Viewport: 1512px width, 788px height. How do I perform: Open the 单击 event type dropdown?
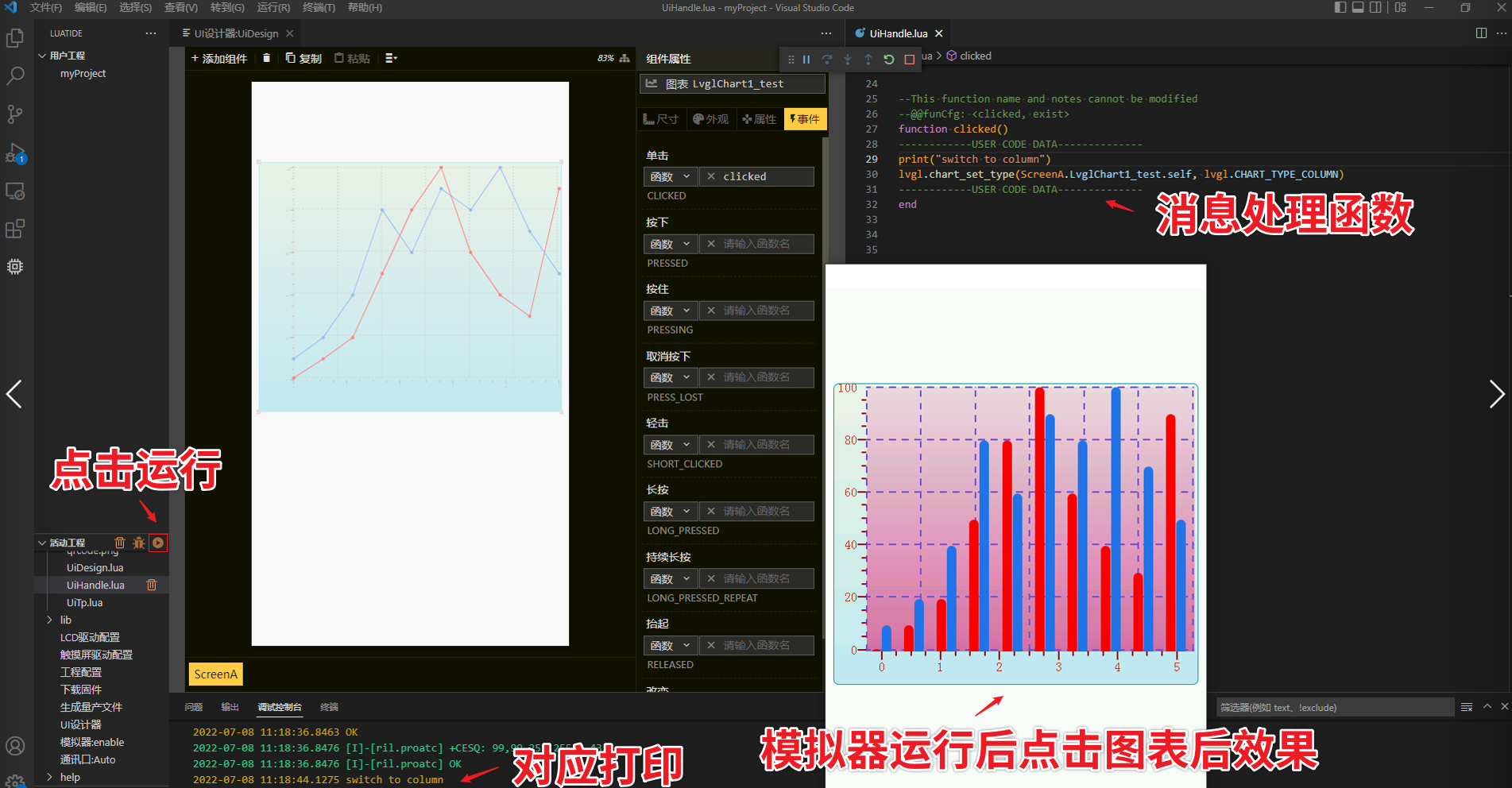click(x=671, y=176)
